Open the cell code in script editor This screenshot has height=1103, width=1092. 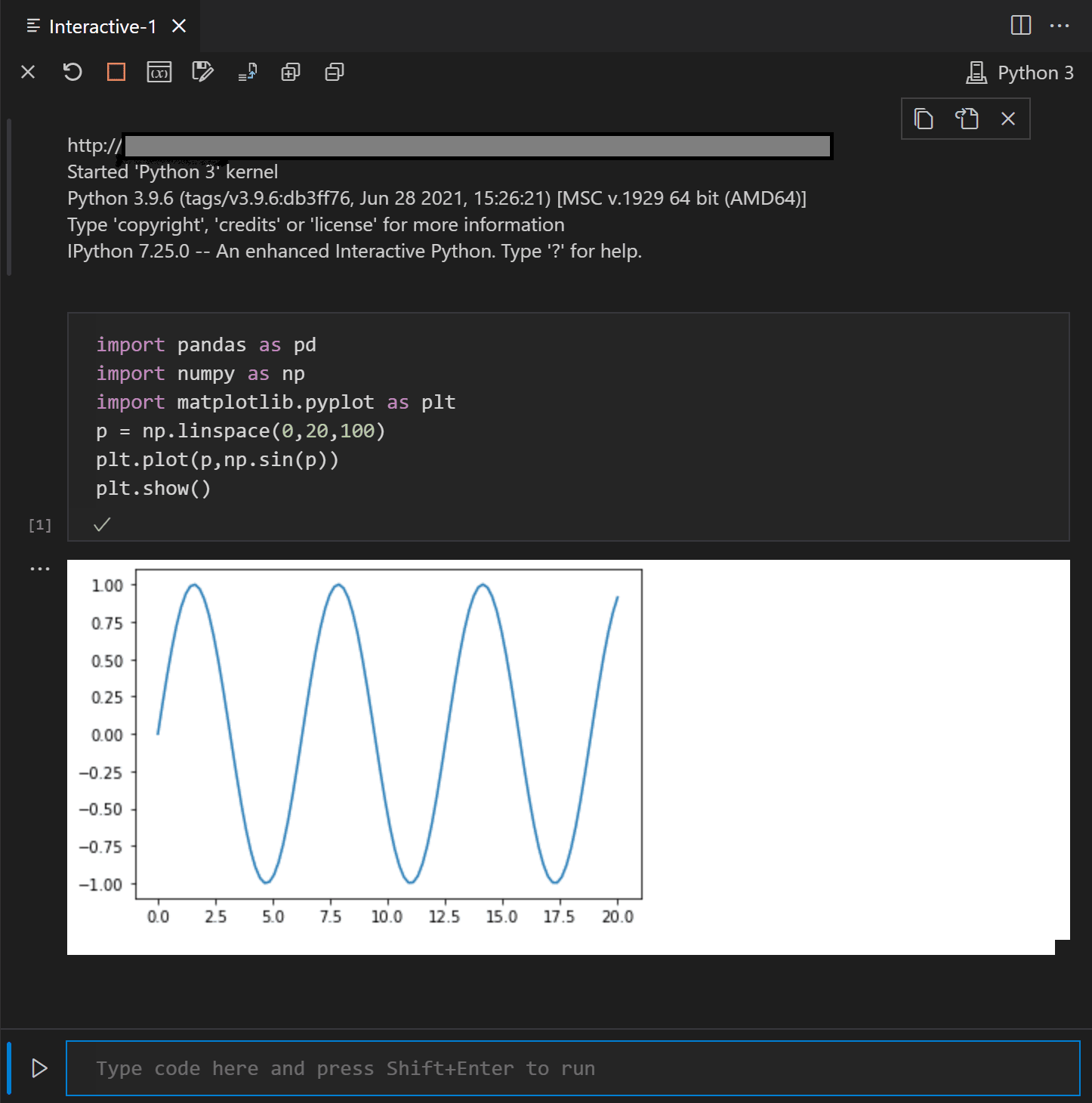coord(967,119)
